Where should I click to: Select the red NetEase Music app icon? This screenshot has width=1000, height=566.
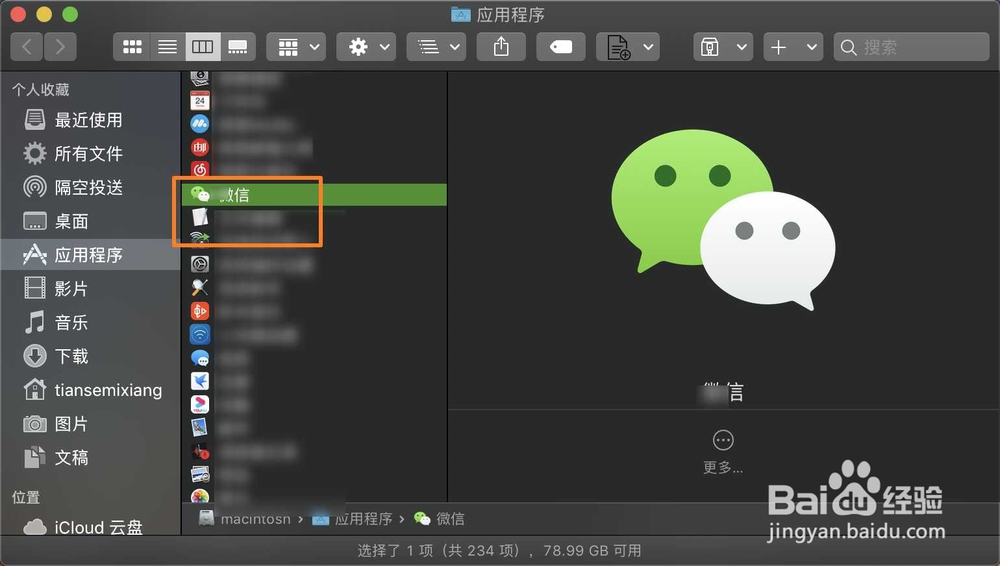tap(200, 170)
